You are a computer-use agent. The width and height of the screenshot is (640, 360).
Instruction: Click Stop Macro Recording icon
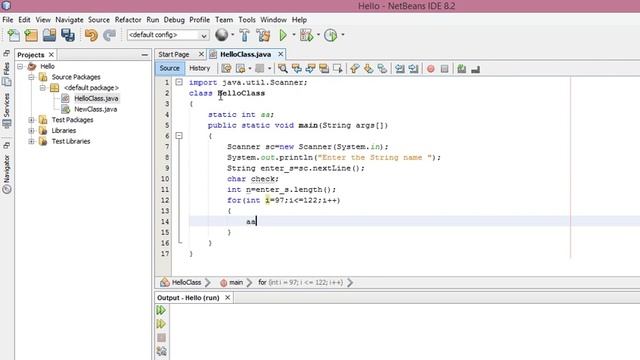pyautogui.click(x=444, y=69)
